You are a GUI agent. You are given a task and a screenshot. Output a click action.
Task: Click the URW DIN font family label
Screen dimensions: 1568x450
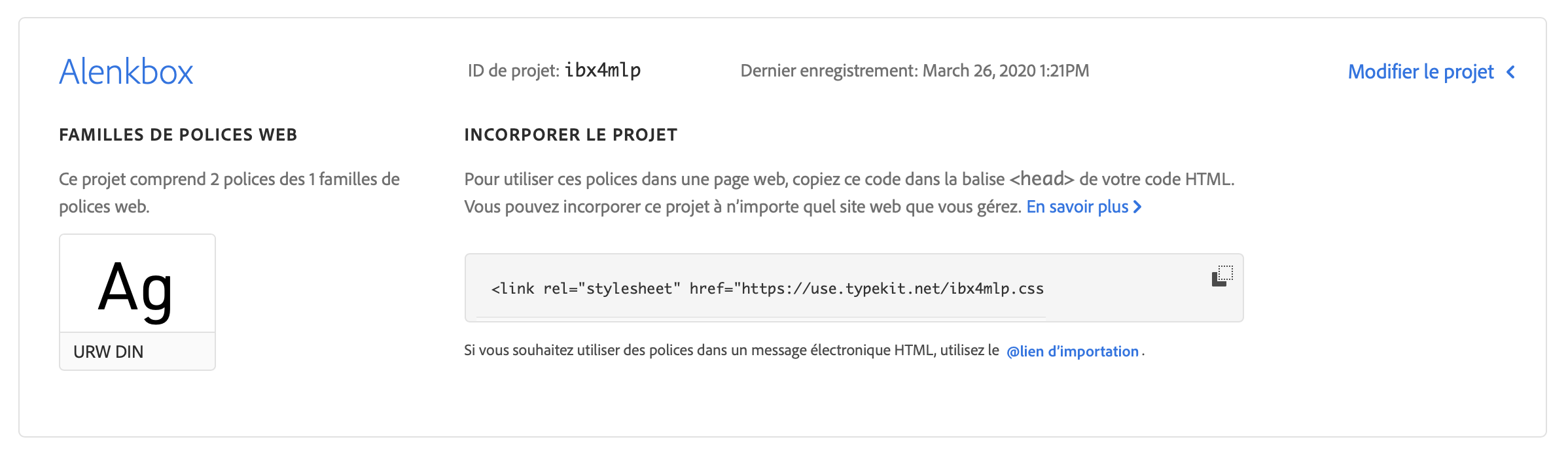pos(109,352)
